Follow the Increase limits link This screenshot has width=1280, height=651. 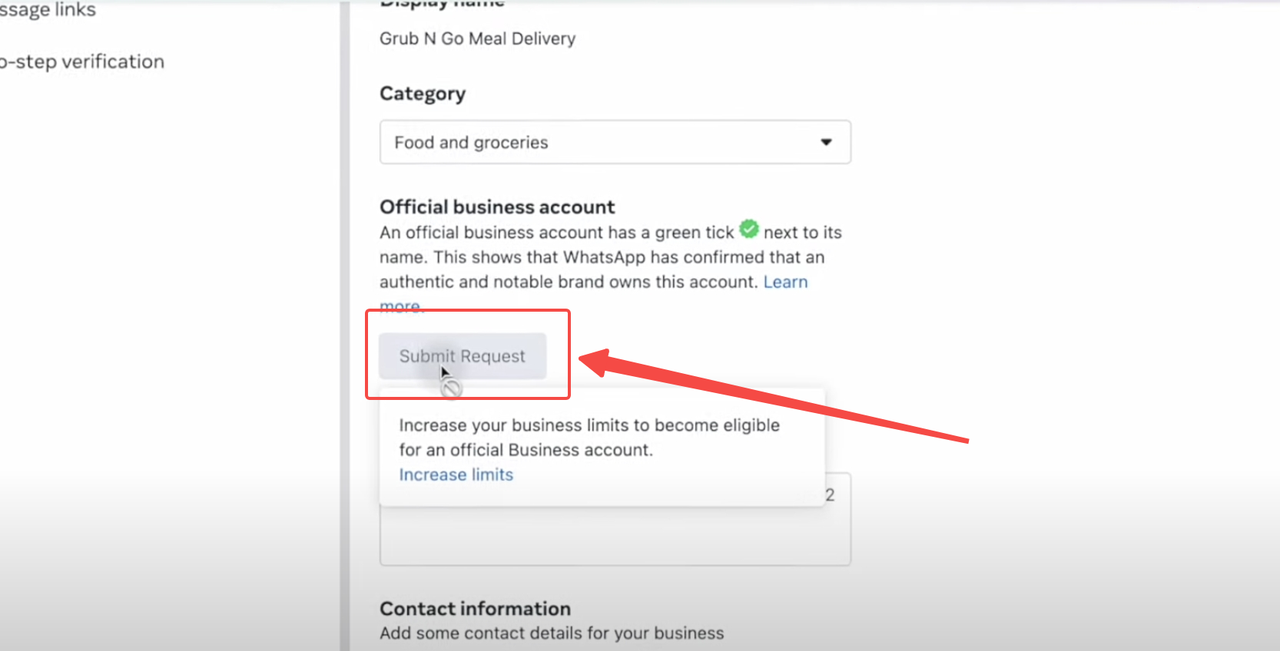tap(456, 475)
